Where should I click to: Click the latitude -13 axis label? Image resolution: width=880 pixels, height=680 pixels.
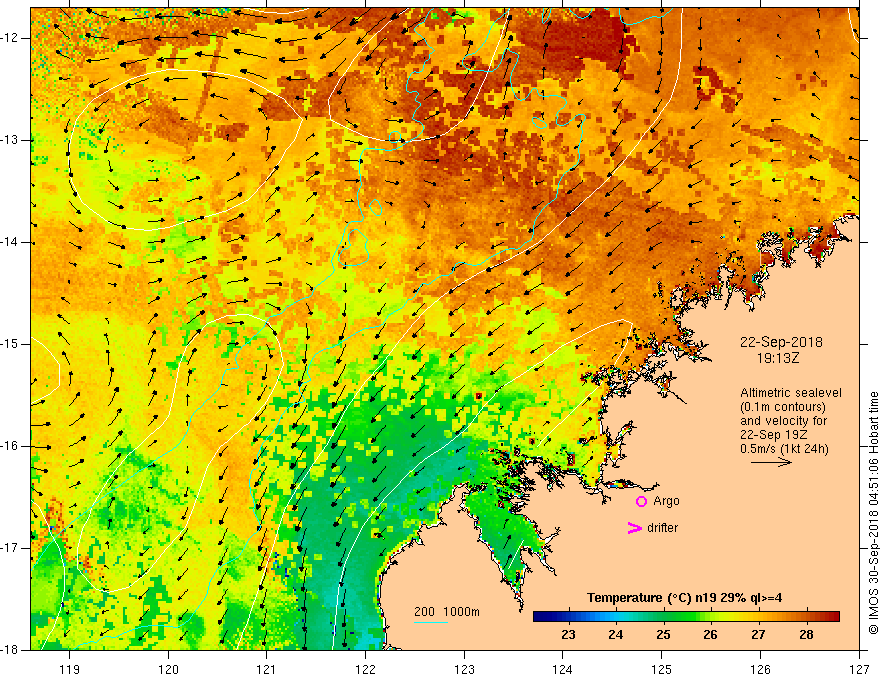pyautogui.click(x=10, y=140)
